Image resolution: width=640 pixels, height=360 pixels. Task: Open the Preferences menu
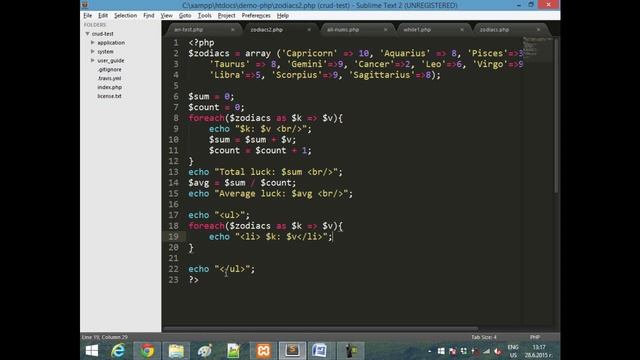coord(256,16)
